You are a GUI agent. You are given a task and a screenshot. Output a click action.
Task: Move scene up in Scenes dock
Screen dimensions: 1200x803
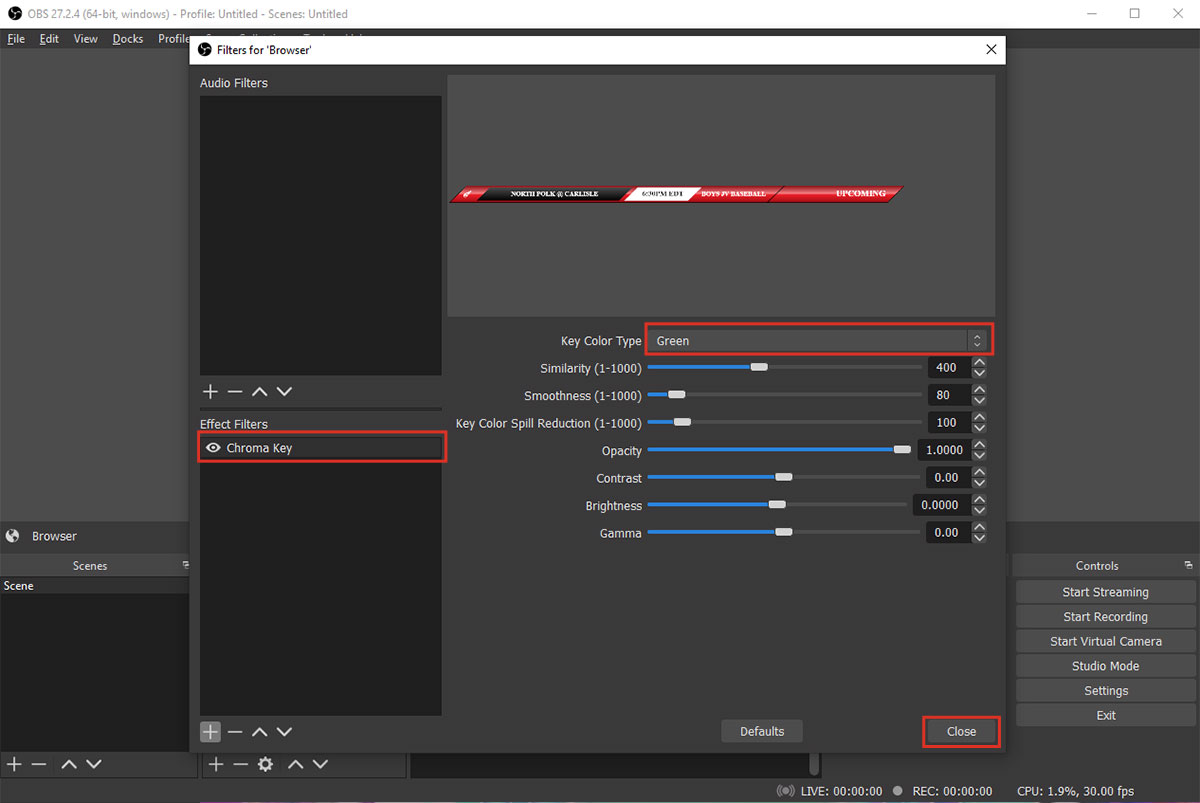[69, 764]
